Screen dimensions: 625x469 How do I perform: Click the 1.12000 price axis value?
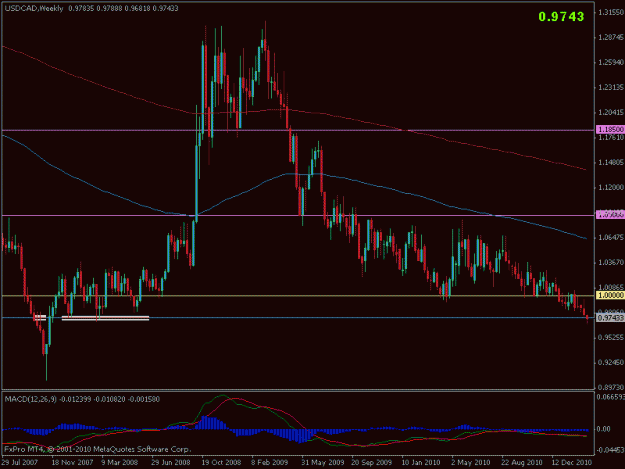[611, 187]
